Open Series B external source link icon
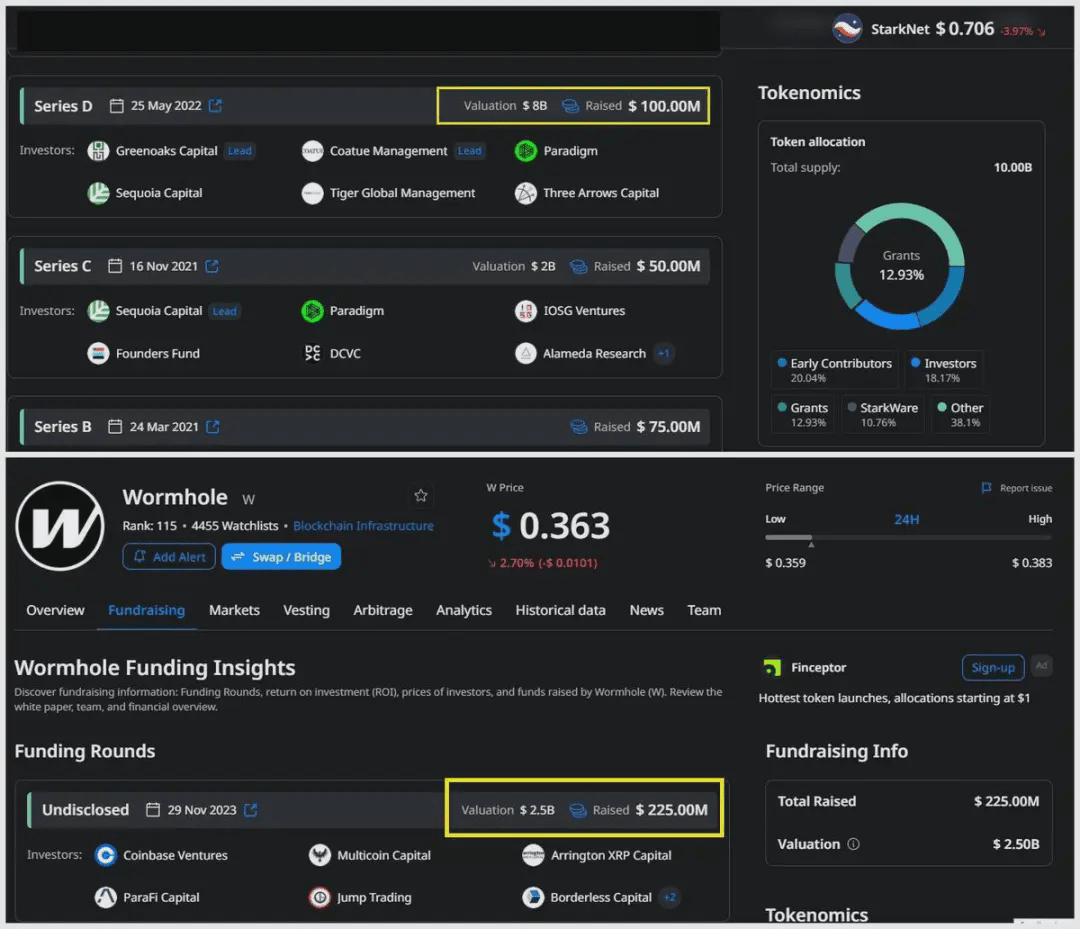1080x929 pixels. 212,426
